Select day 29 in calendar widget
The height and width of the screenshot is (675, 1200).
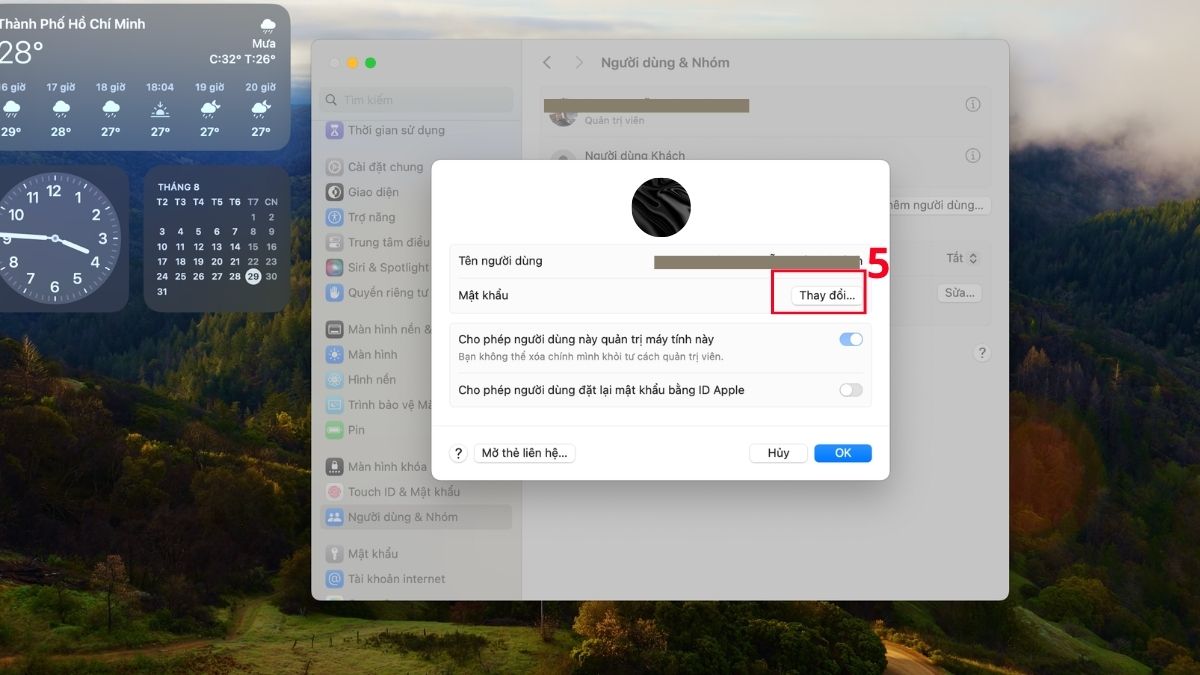tap(253, 276)
